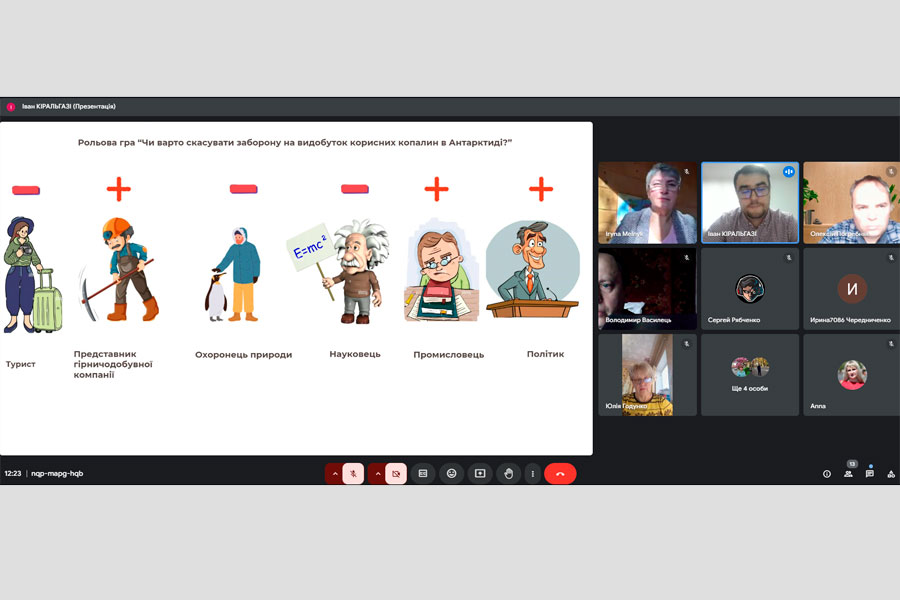Click the 12:23 meeting clock
The width and height of the screenshot is (900, 600).
coord(13,474)
